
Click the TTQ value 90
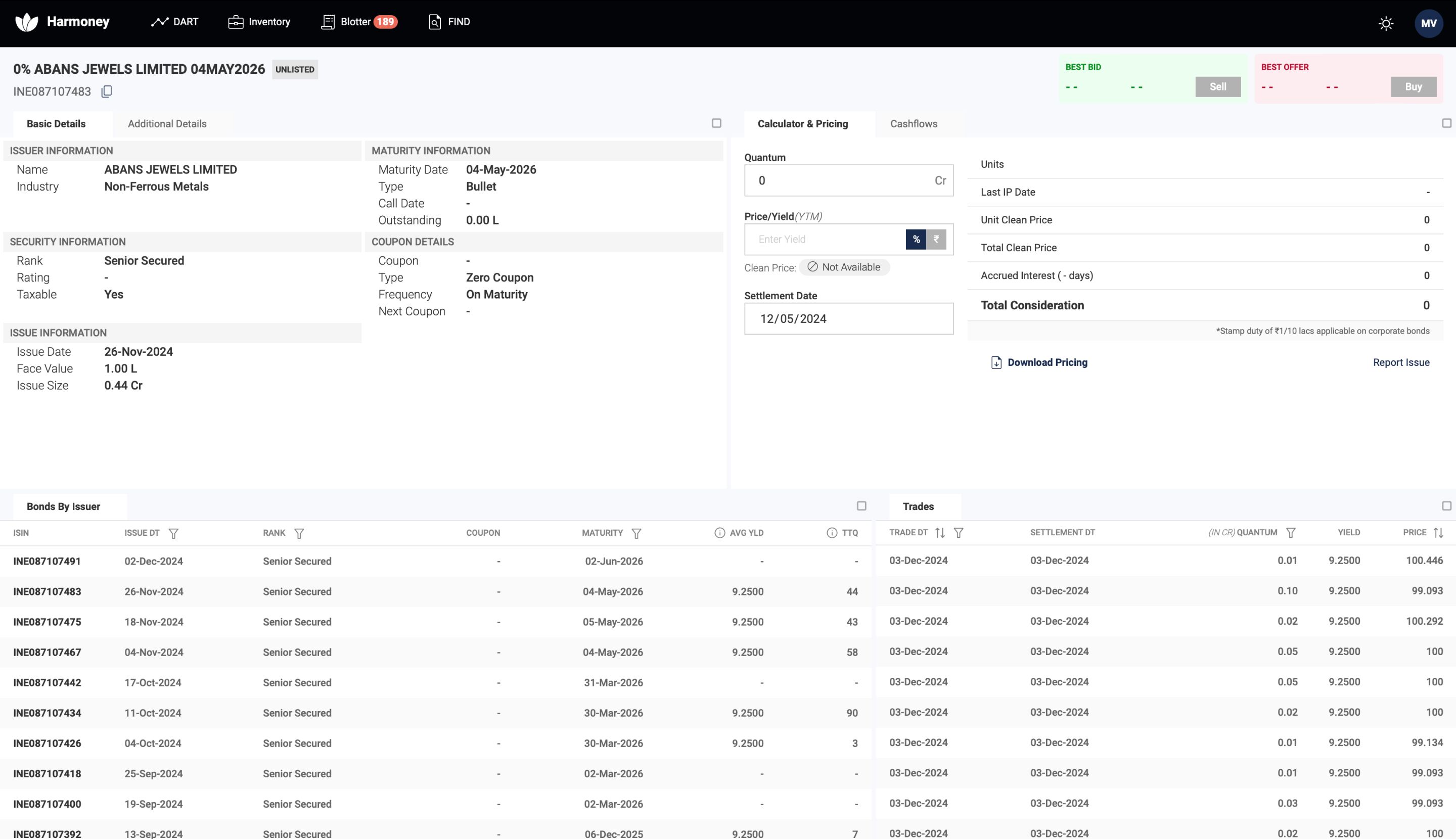click(852, 713)
